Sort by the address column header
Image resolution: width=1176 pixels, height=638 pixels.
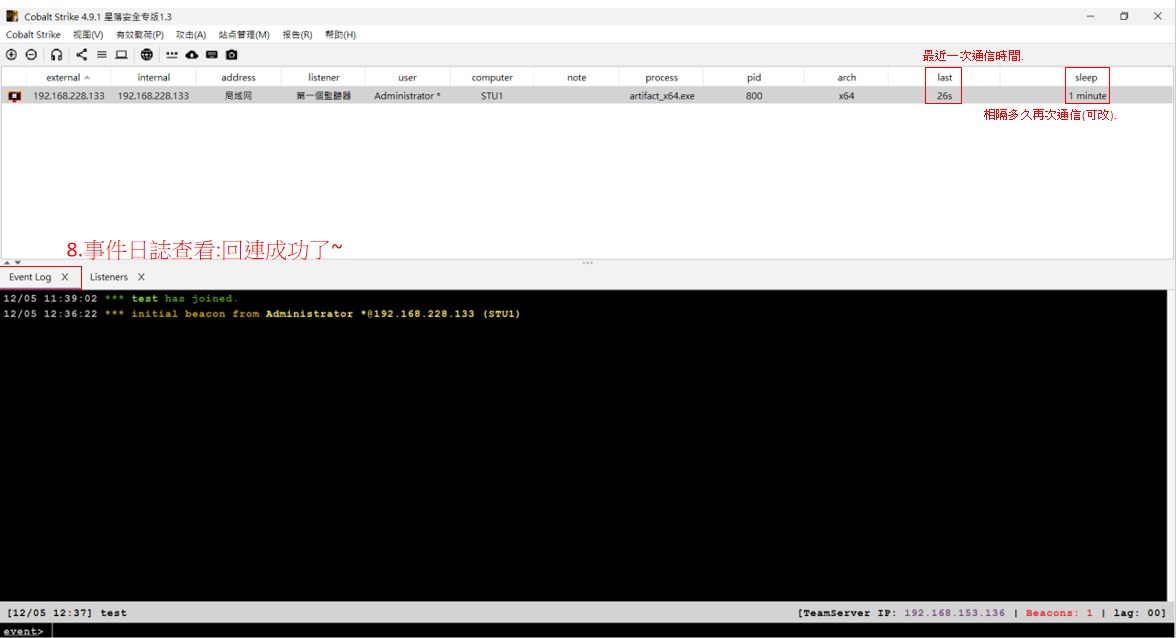[238, 77]
